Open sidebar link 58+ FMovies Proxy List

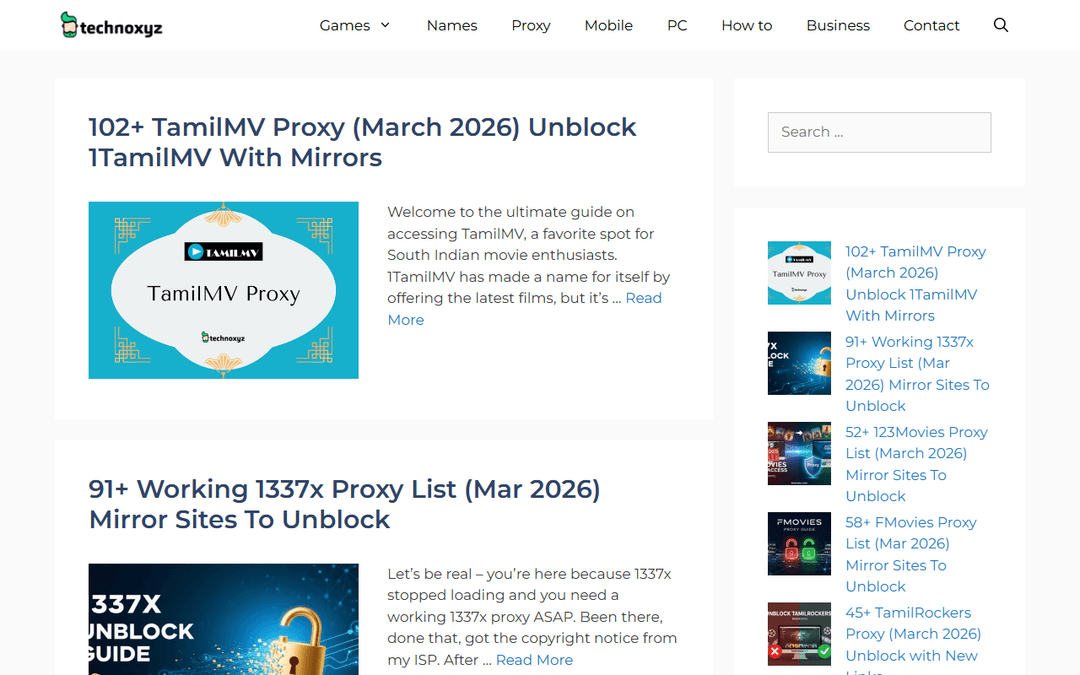(911, 554)
